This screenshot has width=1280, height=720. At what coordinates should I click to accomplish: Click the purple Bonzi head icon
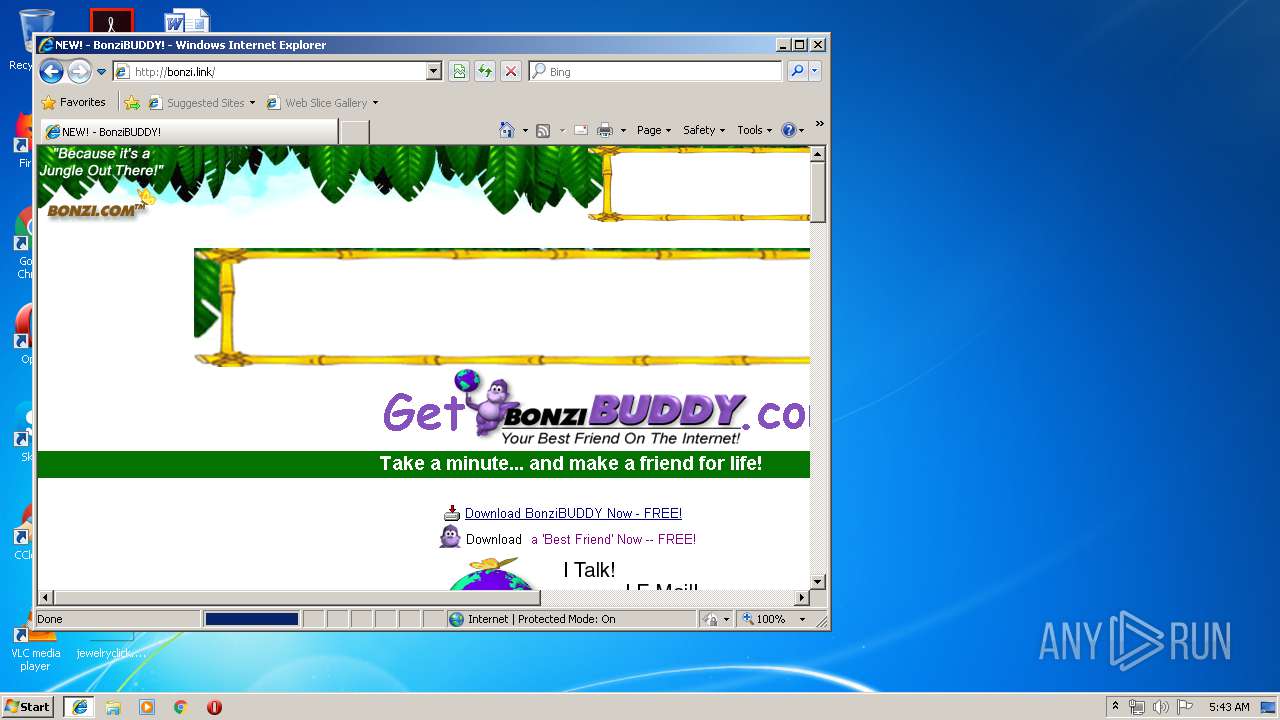[450, 538]
